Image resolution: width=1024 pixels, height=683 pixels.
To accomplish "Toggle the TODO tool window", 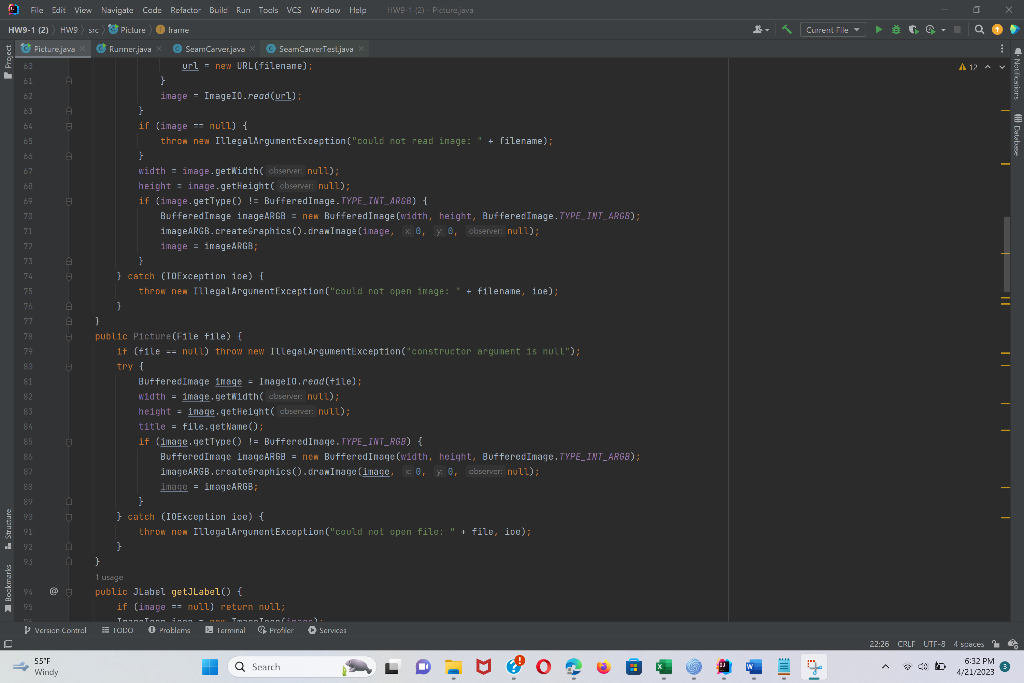I will (x=118, y=630).
